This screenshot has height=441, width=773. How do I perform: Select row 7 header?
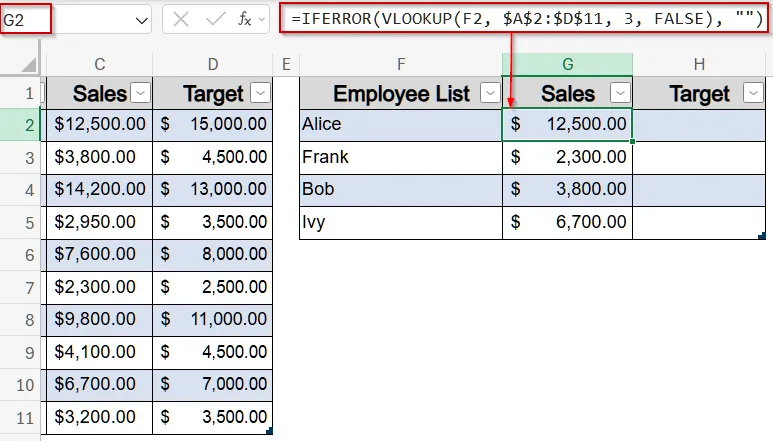pyautogui.click(x=20, y=288)
